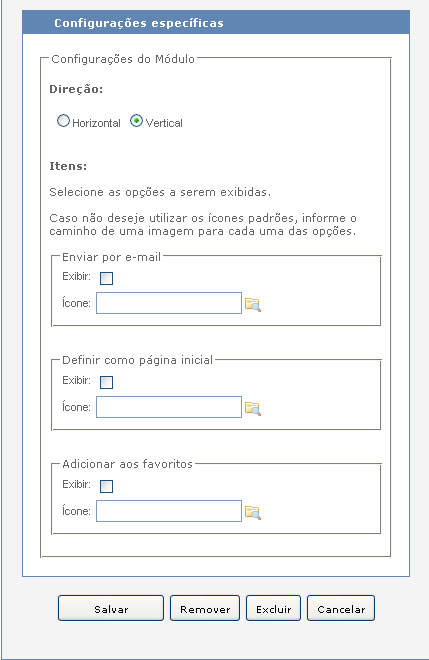Cancel changes with the Cancelar button
Image resolution: width=429 pixels, height=660 pixels.
click(x=341, y=608)
